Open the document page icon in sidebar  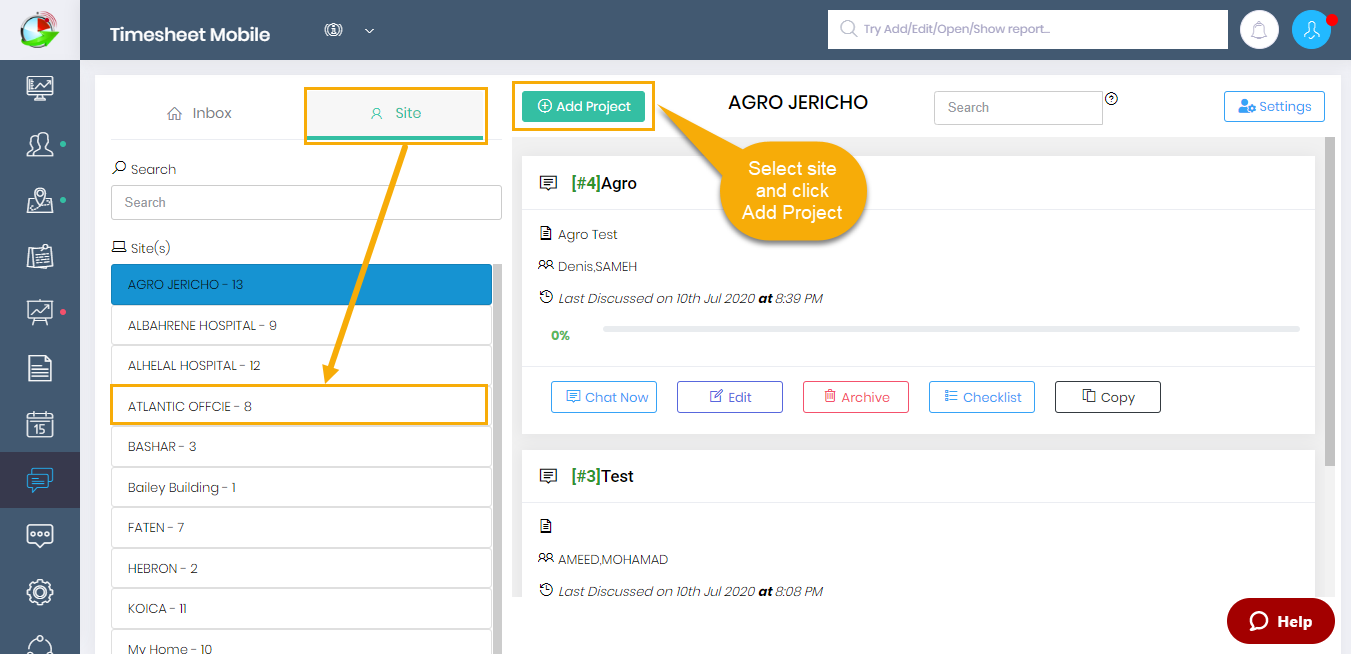pos(40,368)
